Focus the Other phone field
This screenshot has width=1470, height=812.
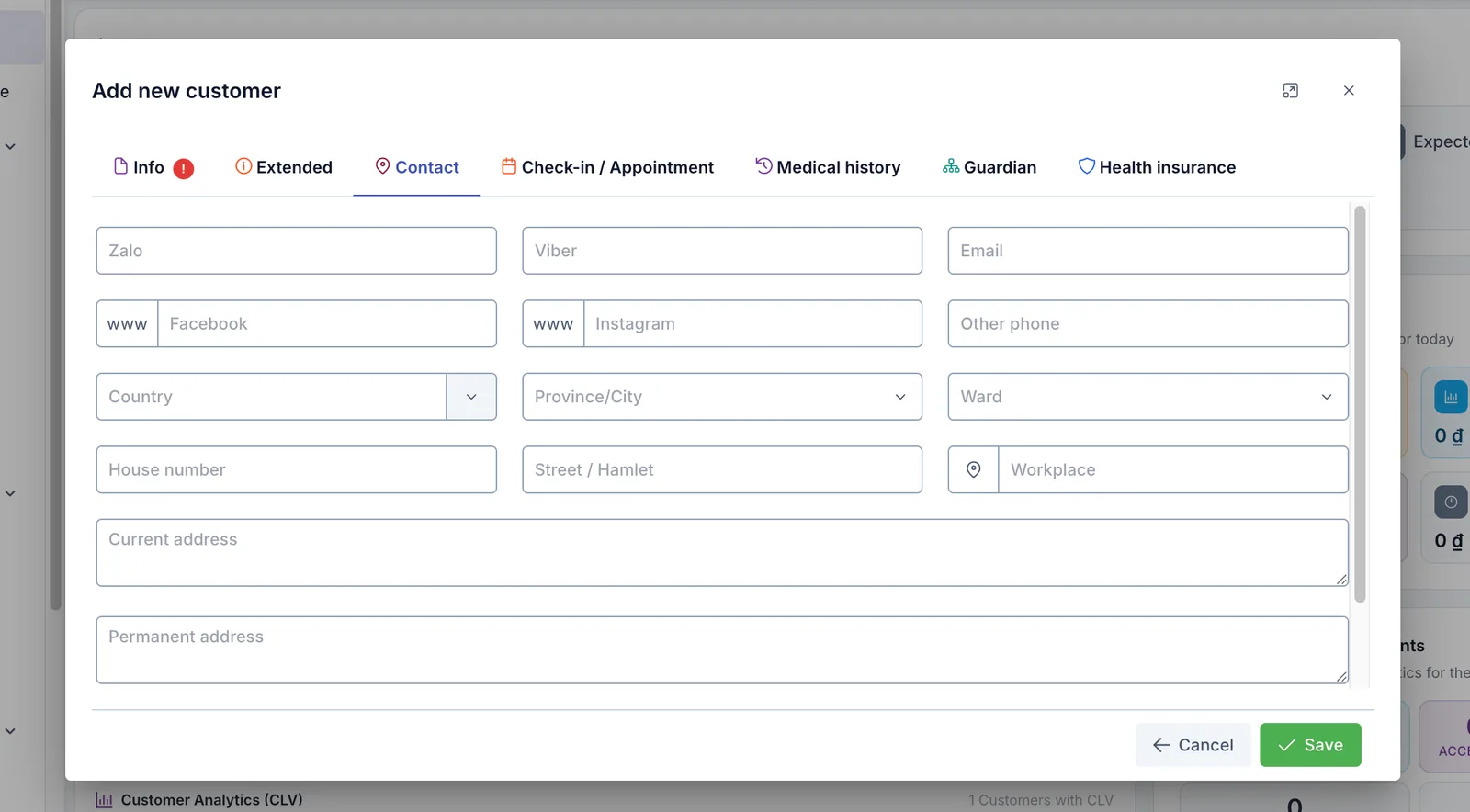[x=1148, y=323]
